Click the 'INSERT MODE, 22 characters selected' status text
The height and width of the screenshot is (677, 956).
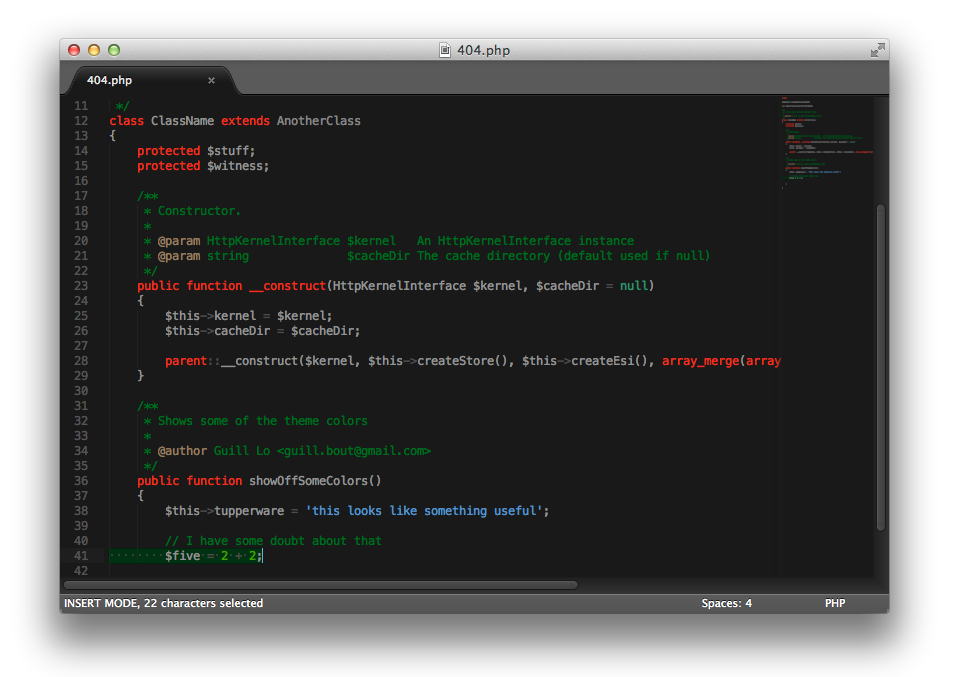click(163, 603)
